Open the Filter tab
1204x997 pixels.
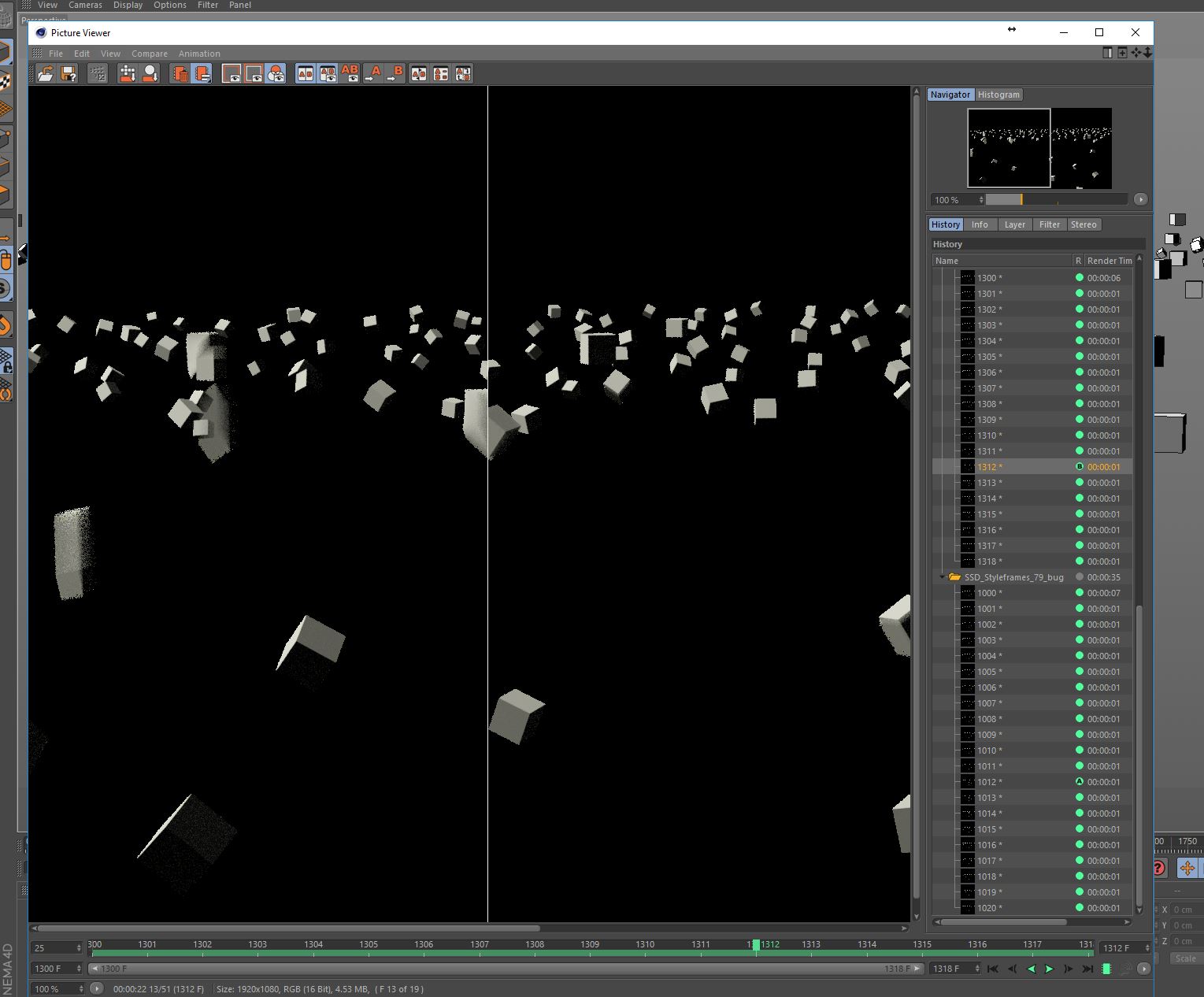1050,224
